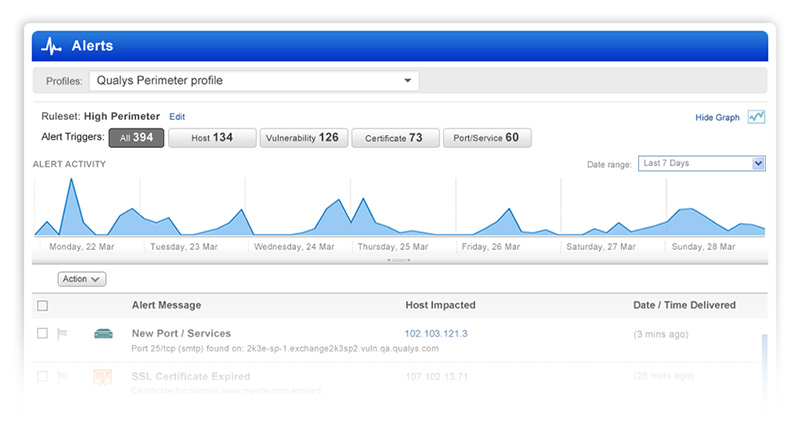Click the Sunday, 28 Mar axis label
This screenshot has height=422, width=800.
[x=704, y=247]
